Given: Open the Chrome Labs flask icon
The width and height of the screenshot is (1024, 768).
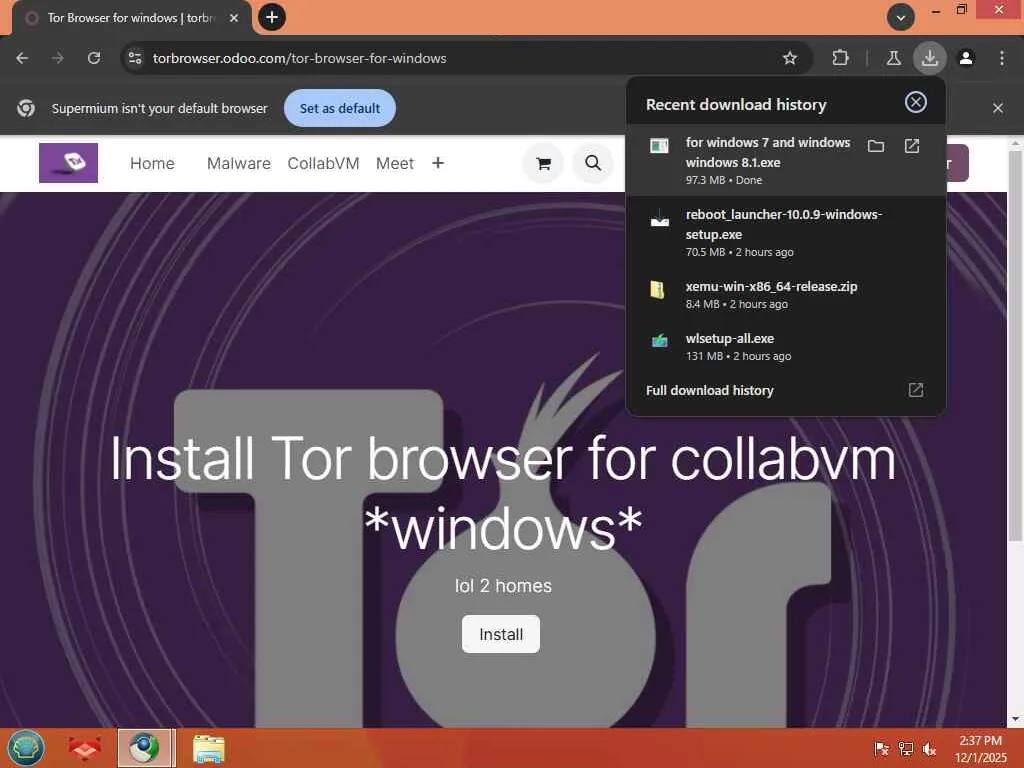Looking at the screenshot, I should [x=893, y=58].
